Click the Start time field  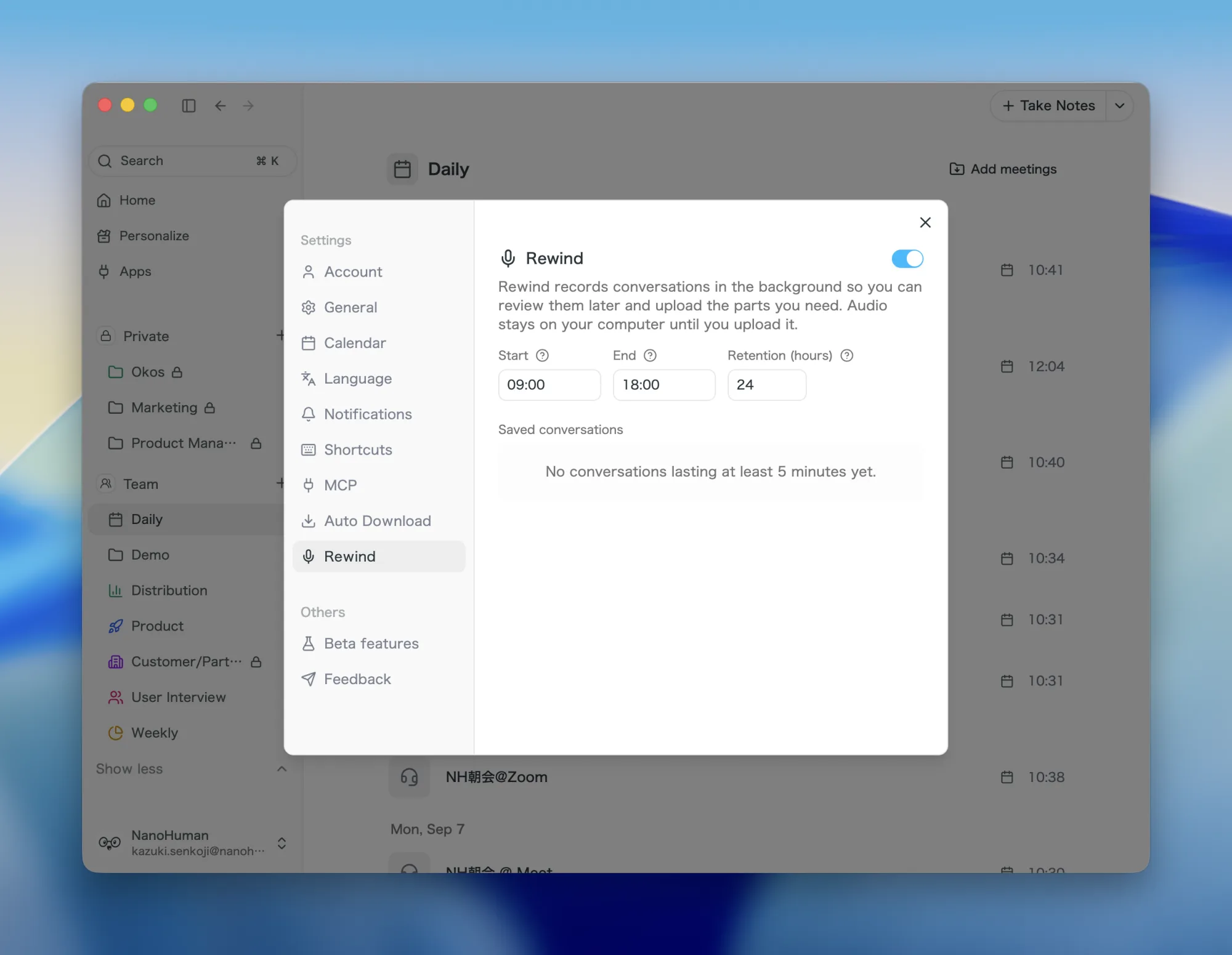[549, 385]
